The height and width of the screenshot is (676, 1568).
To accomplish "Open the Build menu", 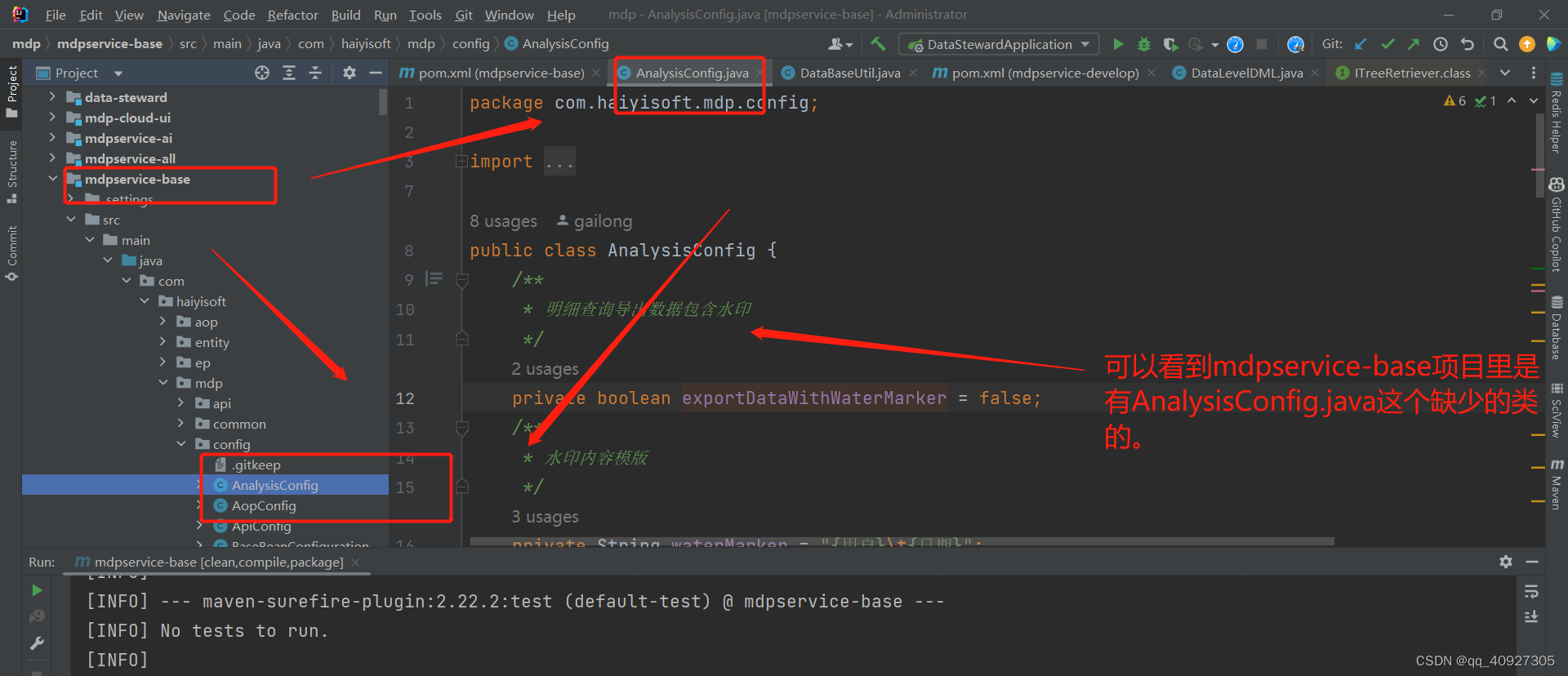I will pos(345,15).
